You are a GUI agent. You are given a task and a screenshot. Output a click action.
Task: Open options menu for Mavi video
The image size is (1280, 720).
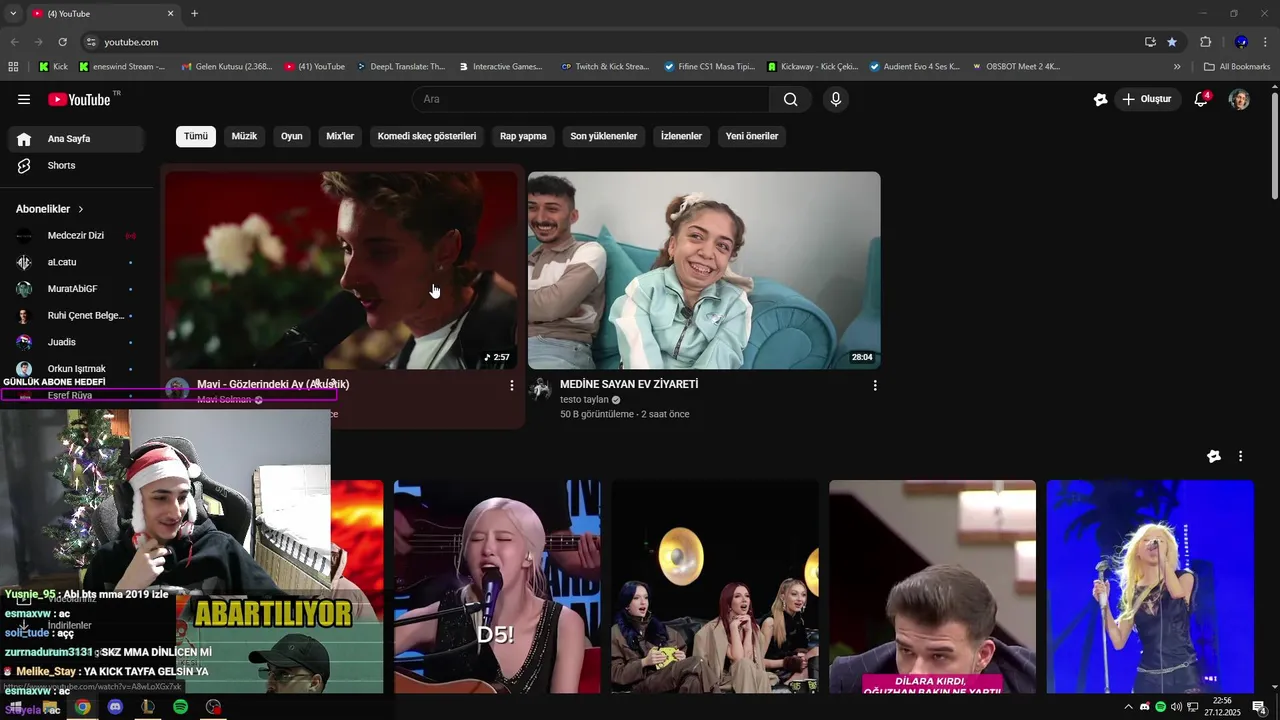point(512,385)
